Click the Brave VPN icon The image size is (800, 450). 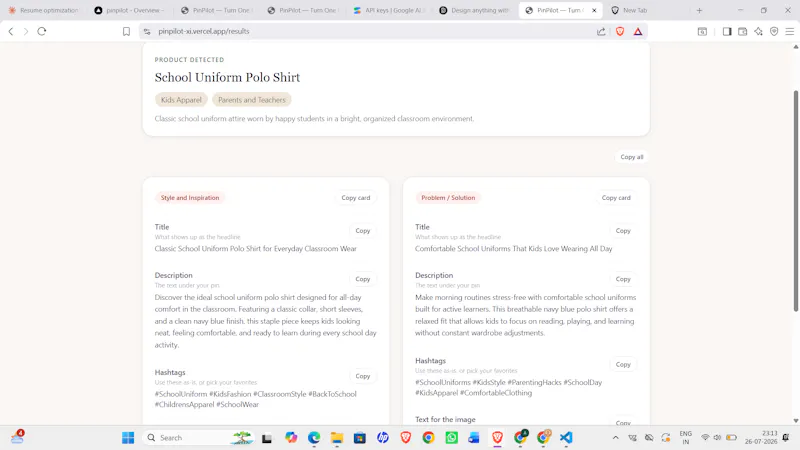774,31
